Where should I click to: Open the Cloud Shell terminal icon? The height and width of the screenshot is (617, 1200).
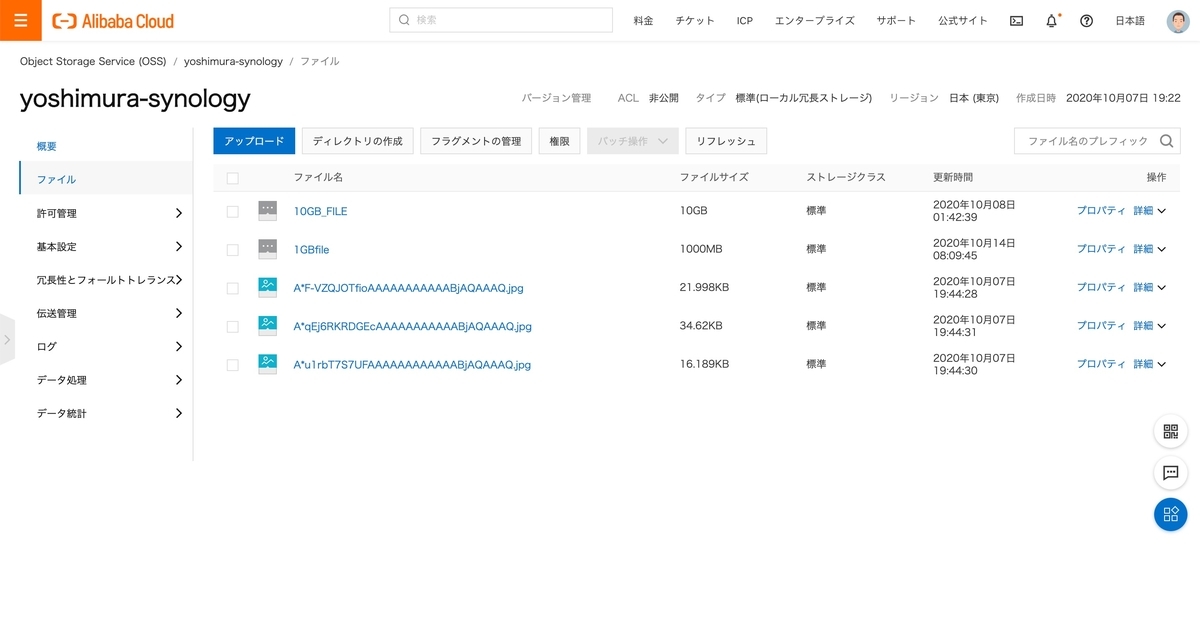[1016, 21]
